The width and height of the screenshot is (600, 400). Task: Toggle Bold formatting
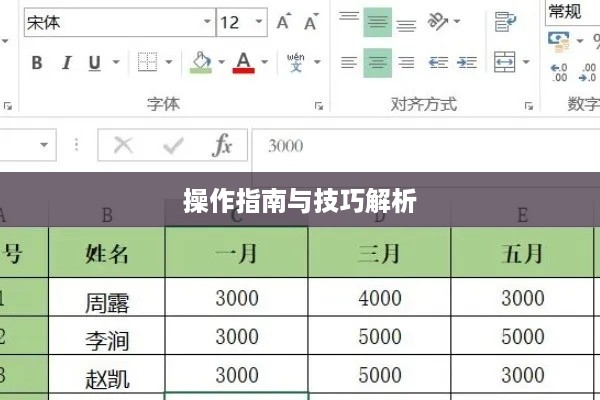[37, 62]
